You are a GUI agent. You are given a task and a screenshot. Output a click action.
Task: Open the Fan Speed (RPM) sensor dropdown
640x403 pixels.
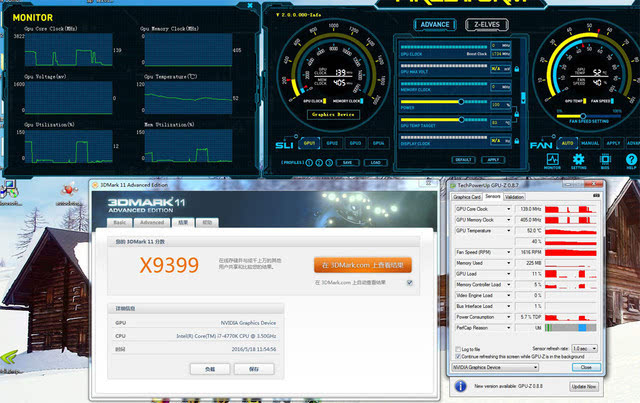click(509, 252)
